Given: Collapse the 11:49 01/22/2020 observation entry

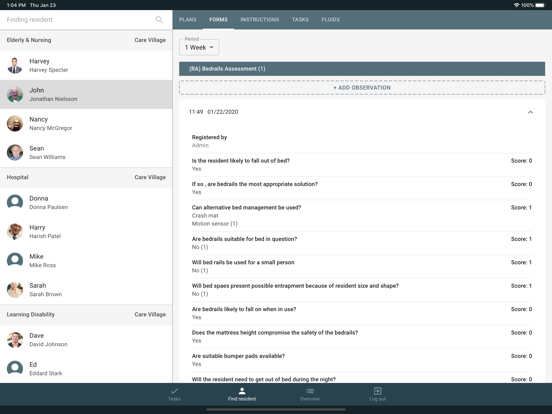Looking at the screenshot, I should (x=531, y=112).
